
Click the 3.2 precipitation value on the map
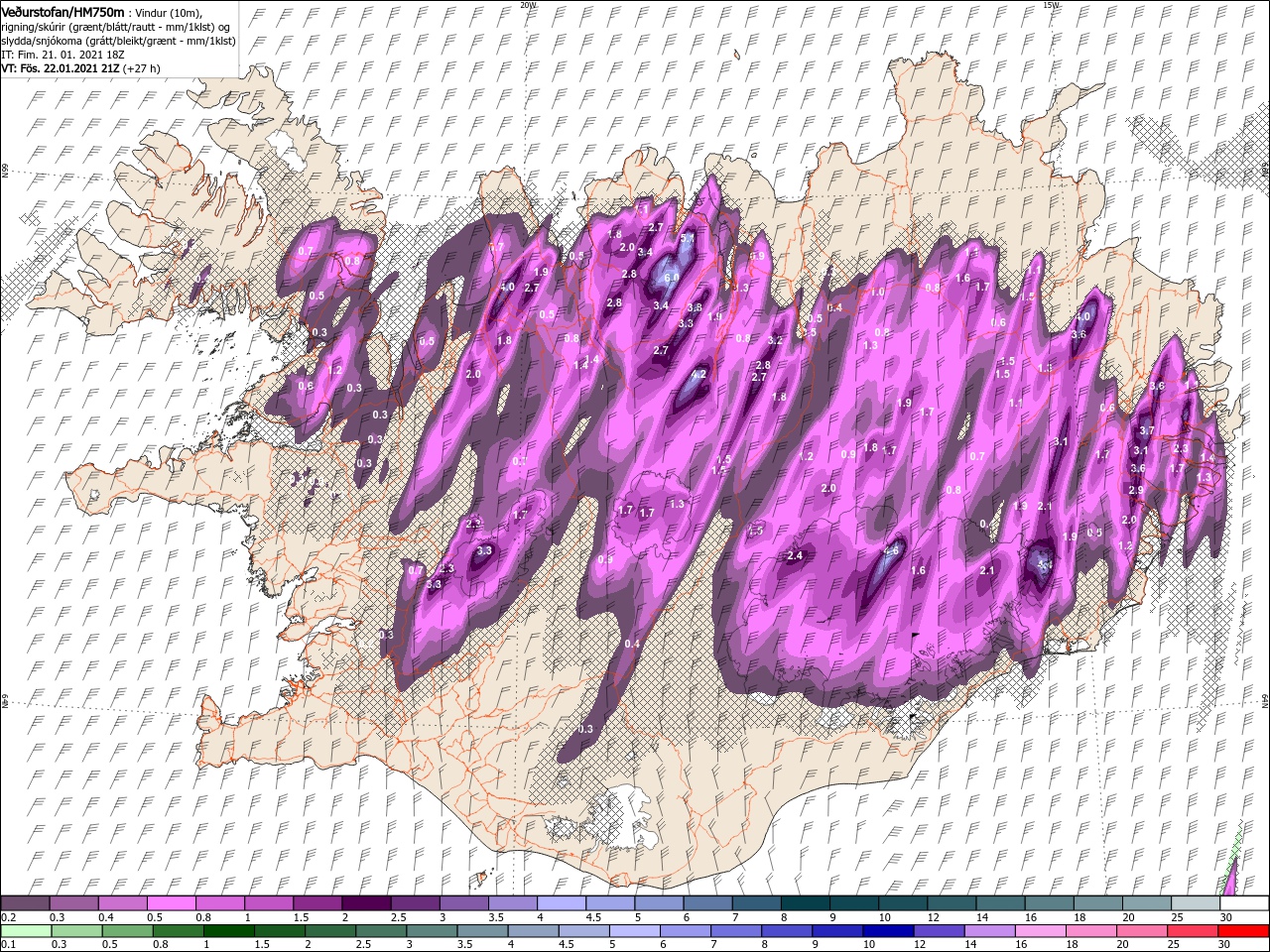[775, 340]
